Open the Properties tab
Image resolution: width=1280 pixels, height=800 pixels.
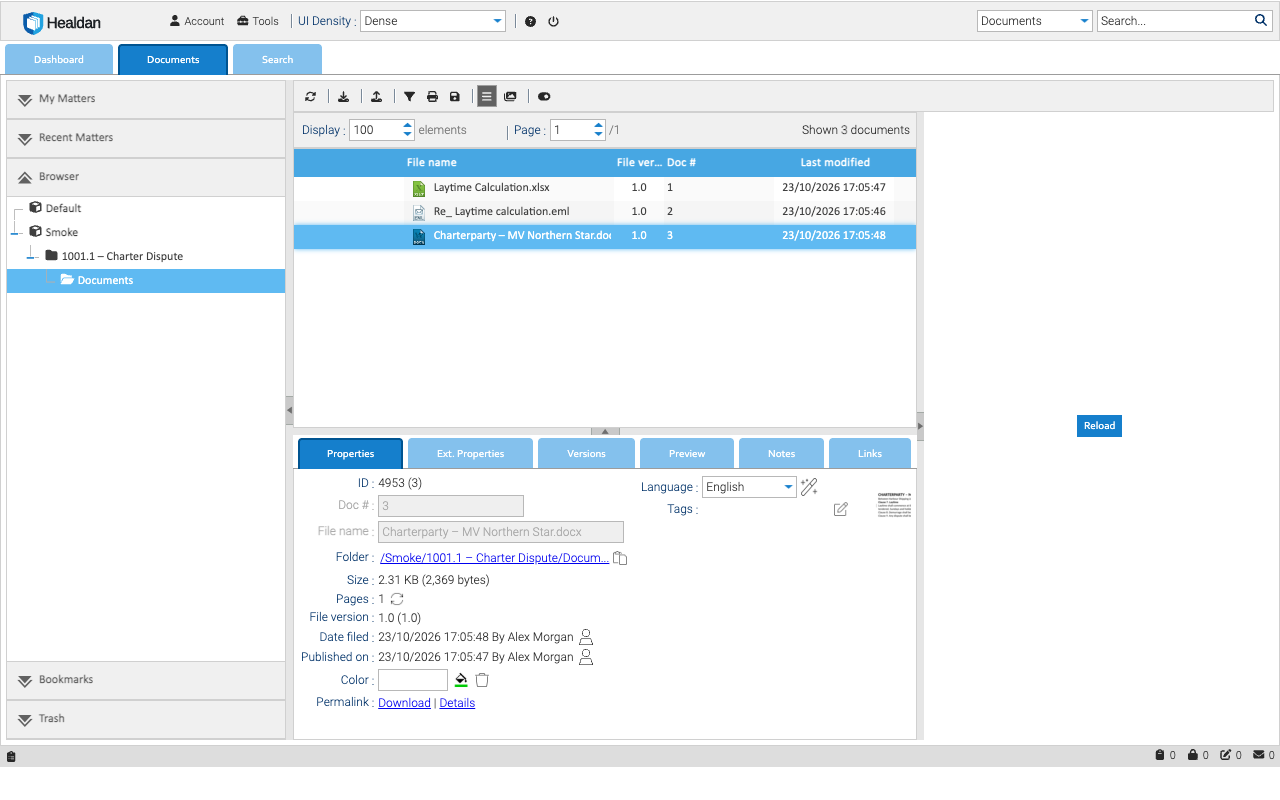click(350, 453)
